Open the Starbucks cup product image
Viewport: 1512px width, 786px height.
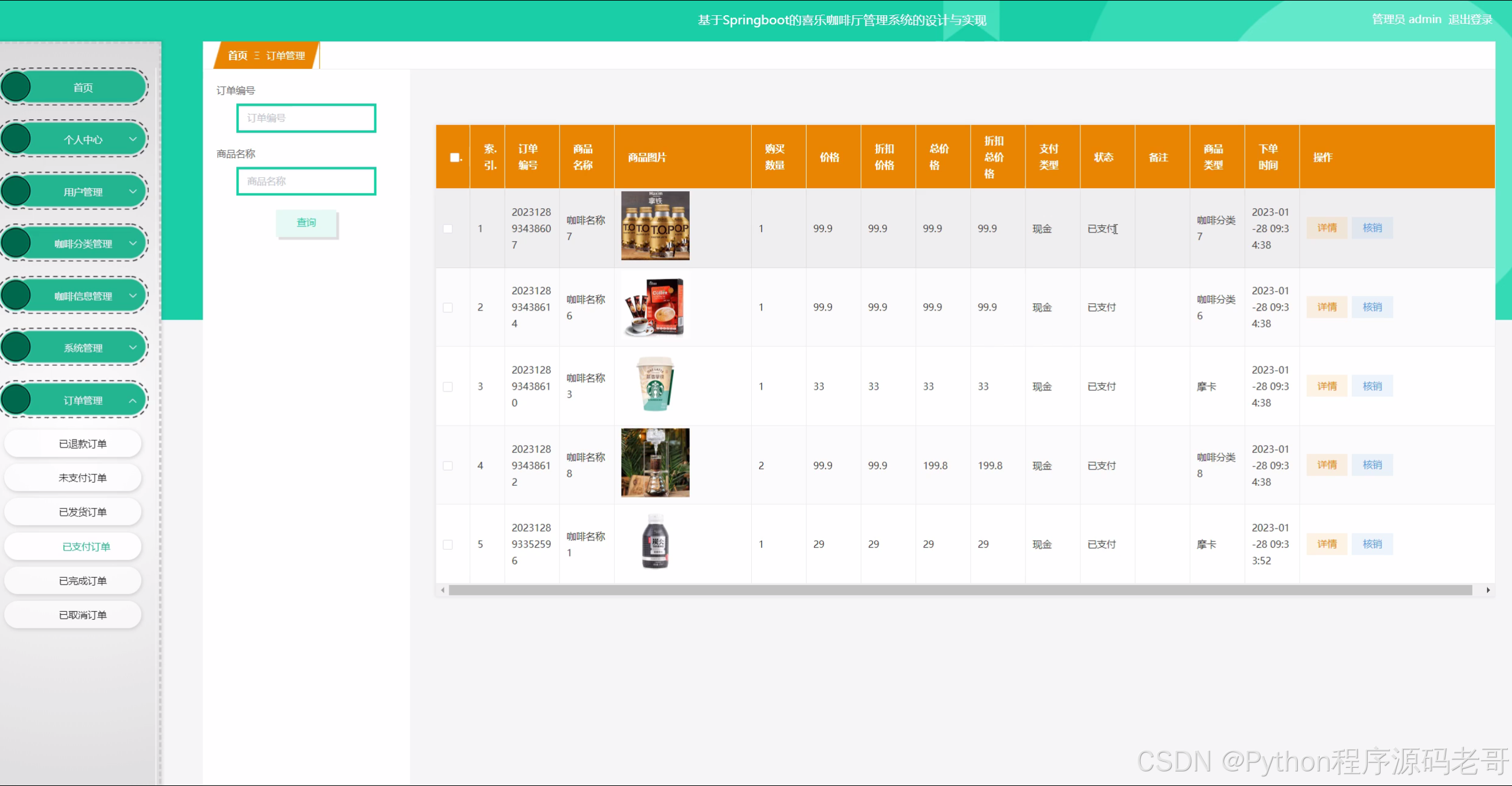coord(655,384)
